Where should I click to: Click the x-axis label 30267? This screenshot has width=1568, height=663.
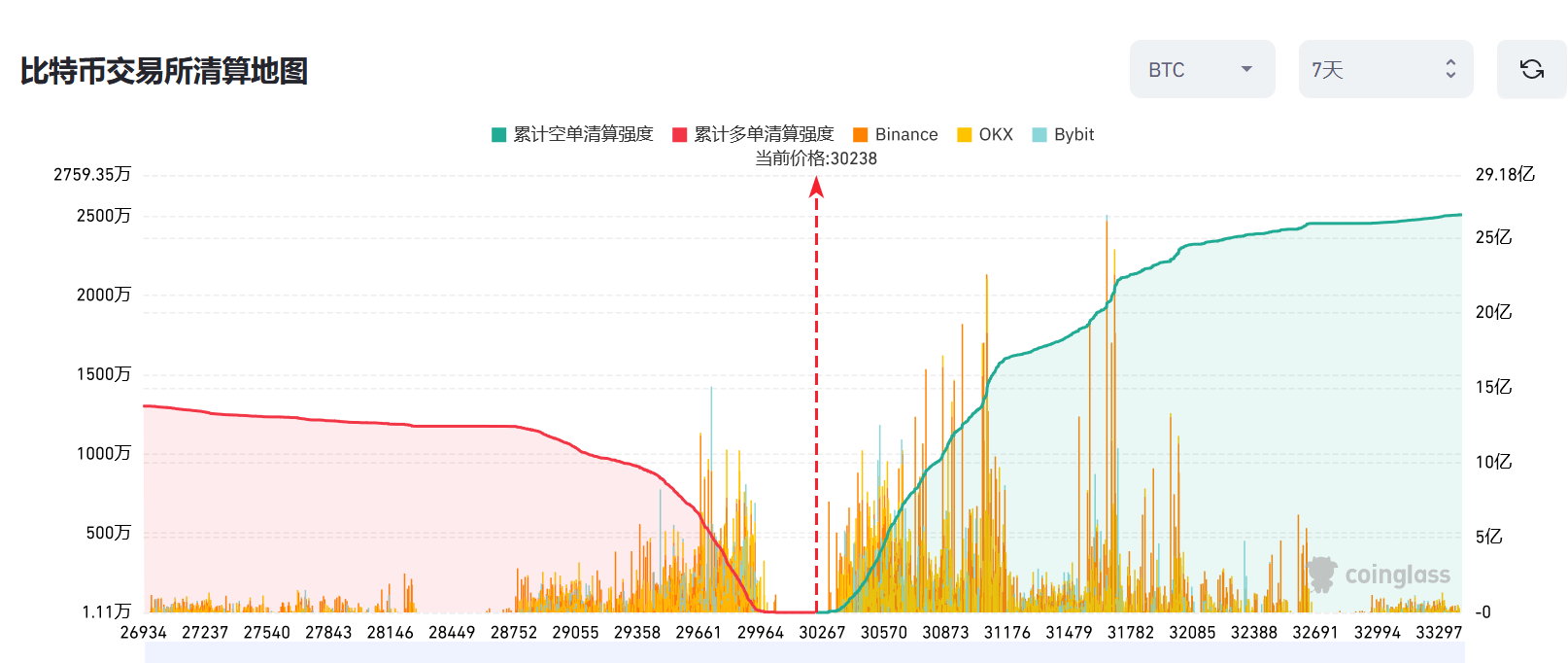click(822, 632)
